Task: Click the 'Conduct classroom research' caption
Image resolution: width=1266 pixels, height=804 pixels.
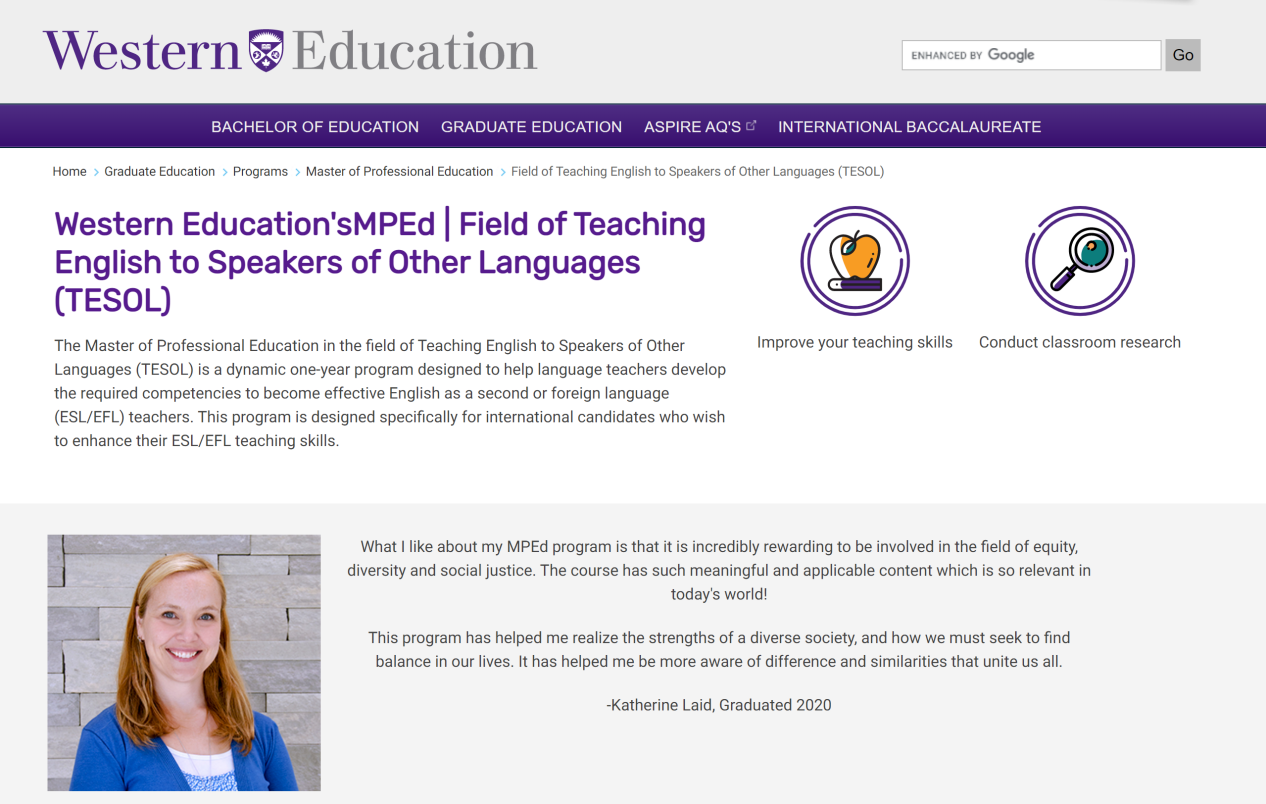Action: [1079, 342]
